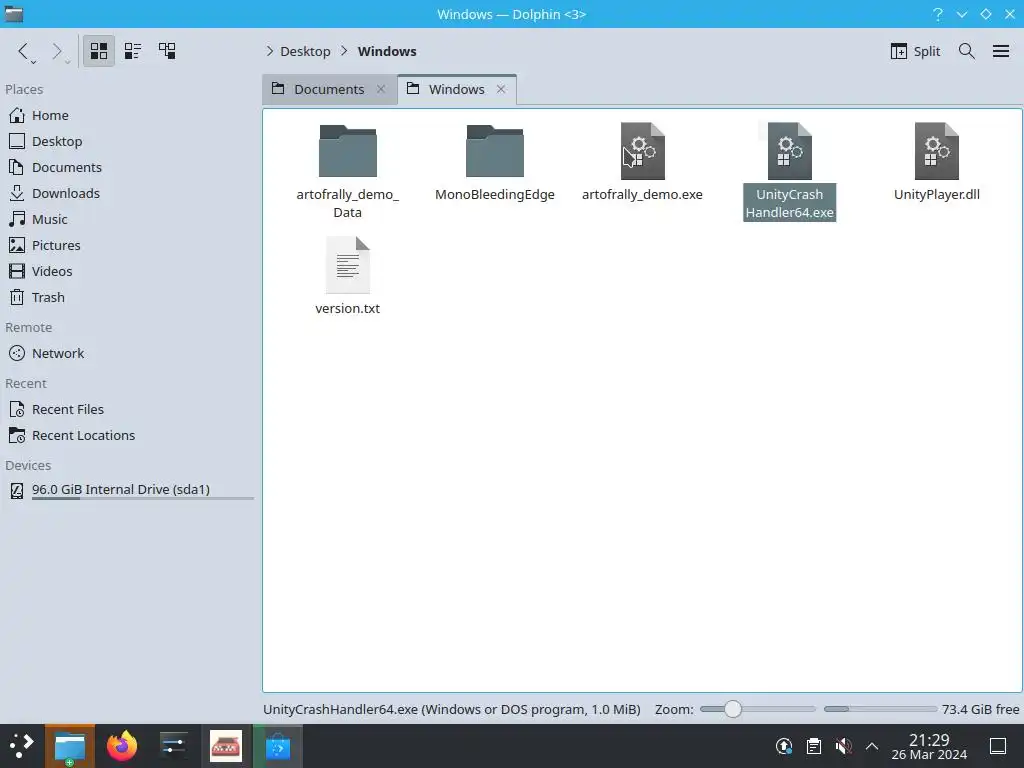Click the status bar file info text
Viewport: 1024px width, 768px height.
click(x=451, y=709)
